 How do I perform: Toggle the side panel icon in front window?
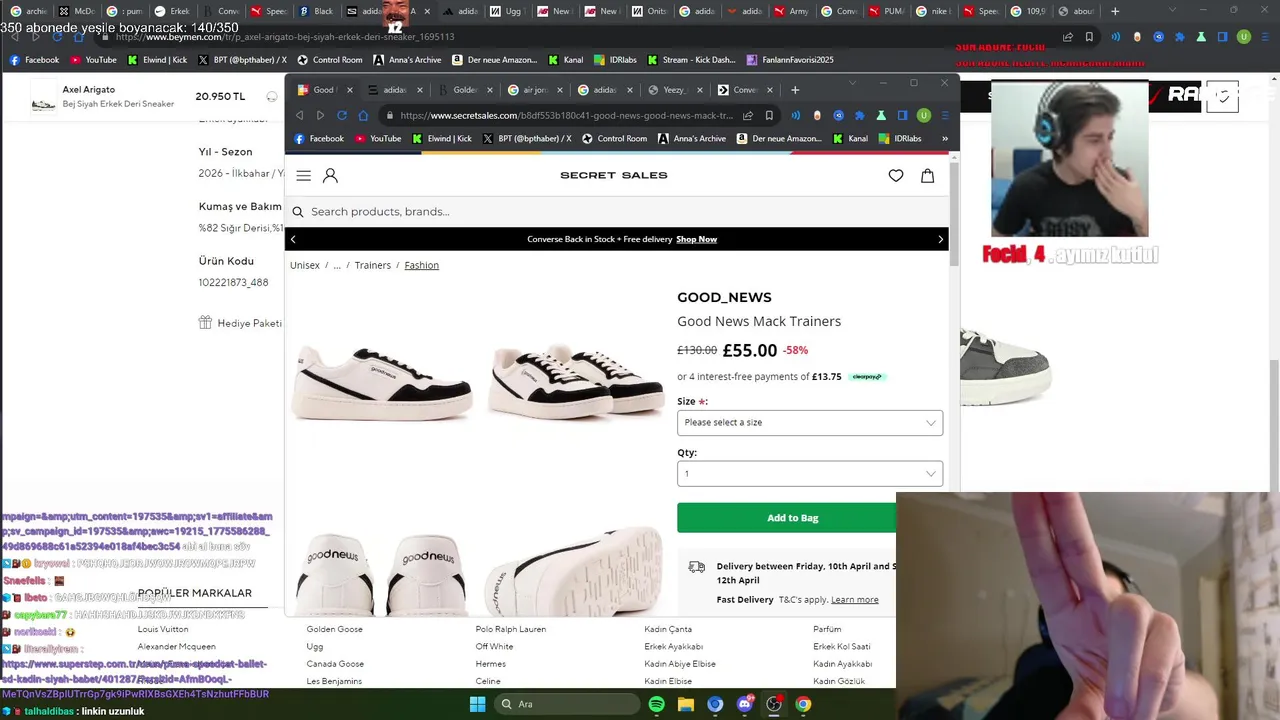(902, 115)
